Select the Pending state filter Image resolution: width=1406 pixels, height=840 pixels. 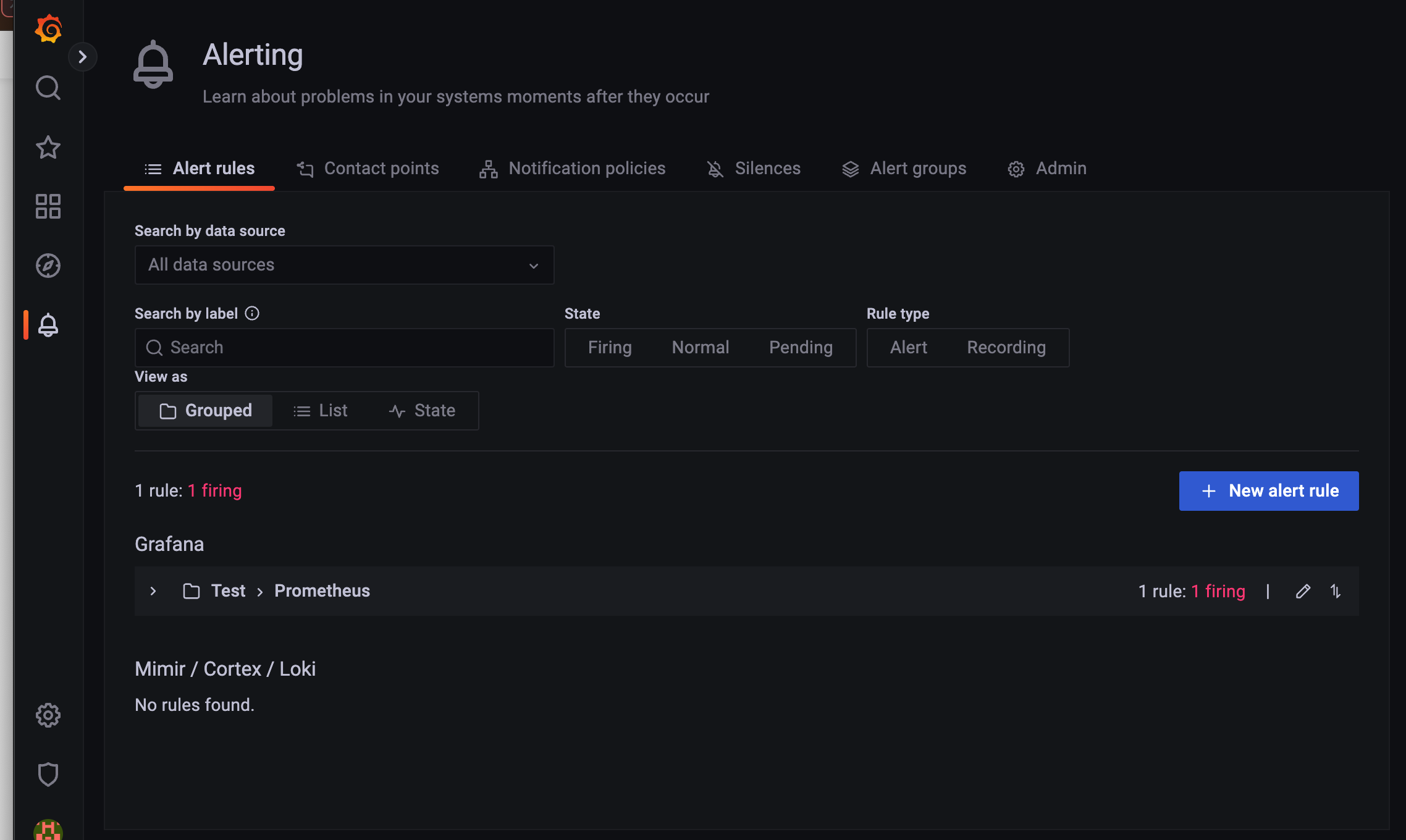[x=801, y=348]
